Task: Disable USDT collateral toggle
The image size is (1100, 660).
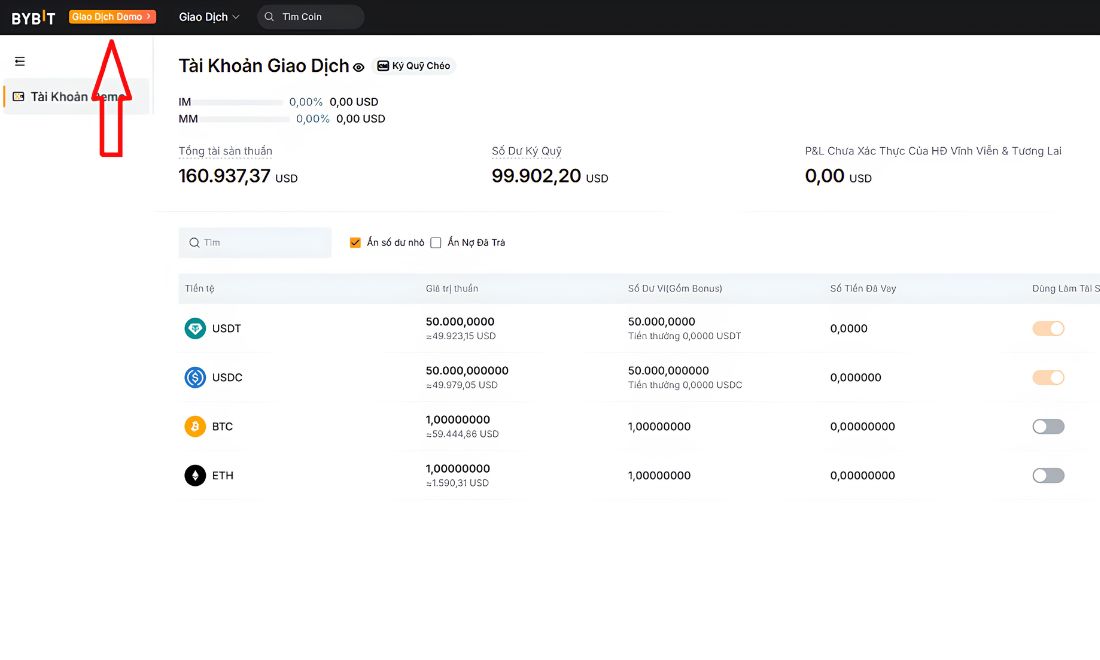Action: (x=1048, y=328)
